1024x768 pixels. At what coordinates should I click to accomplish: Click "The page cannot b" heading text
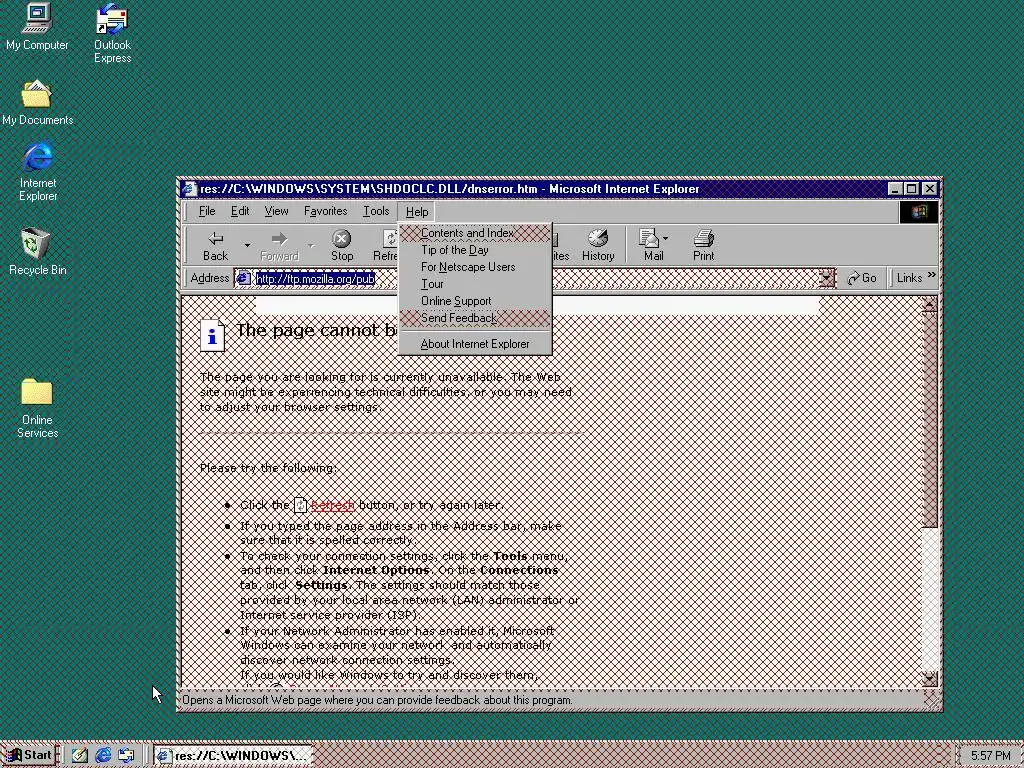click(317, 330)
